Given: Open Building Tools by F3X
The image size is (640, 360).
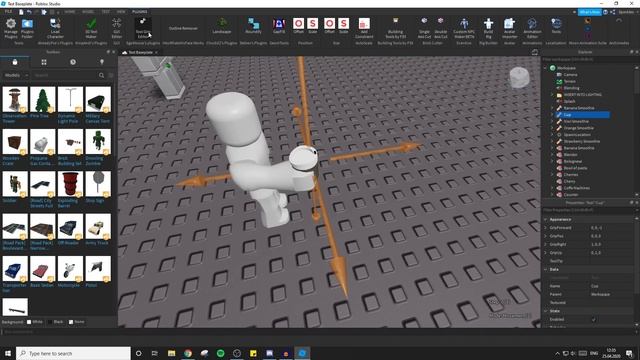Looking at the screenshot, I should (x=395, y=28).
